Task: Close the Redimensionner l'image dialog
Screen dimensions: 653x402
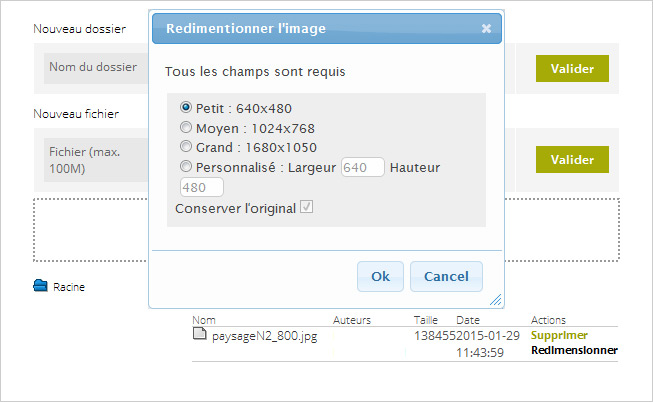Action: pos(486,28)
